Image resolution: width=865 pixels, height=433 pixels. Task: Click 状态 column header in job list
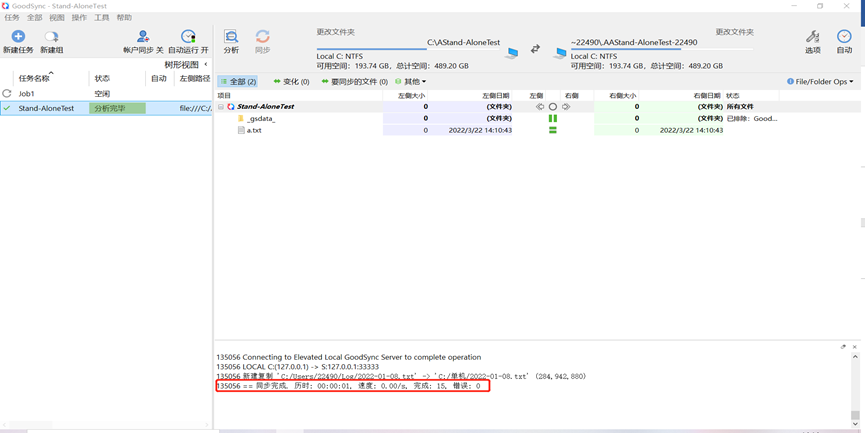tap(102, 79)
